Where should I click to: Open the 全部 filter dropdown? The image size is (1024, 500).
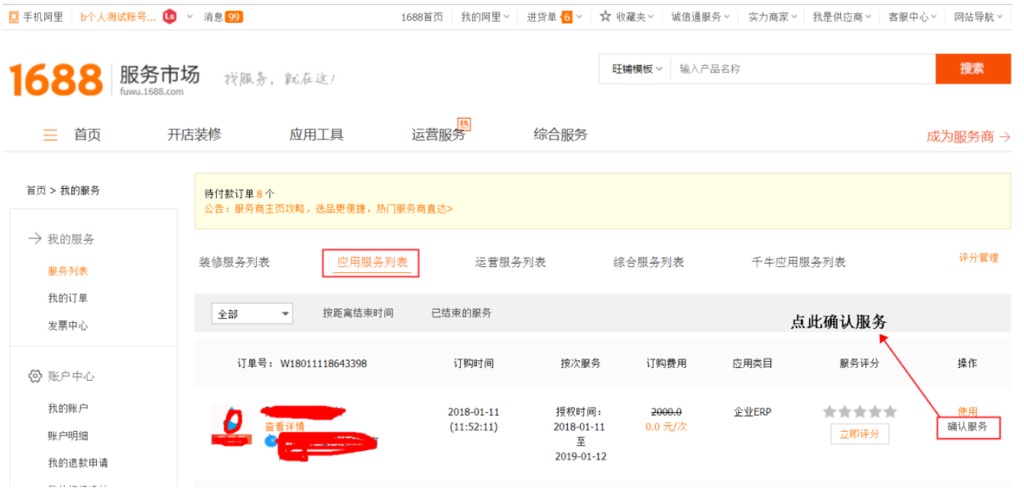coord(252,314)
